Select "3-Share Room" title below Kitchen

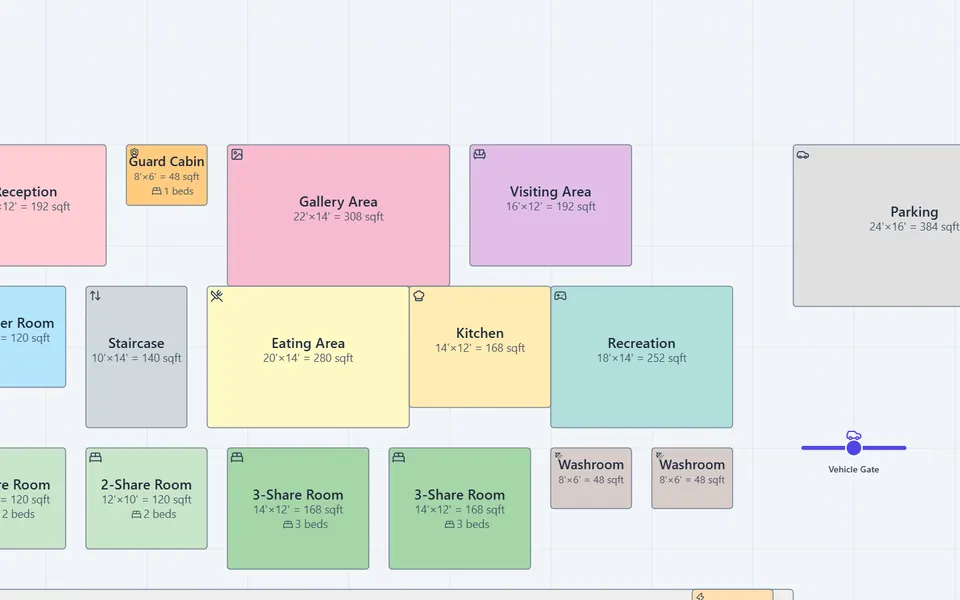click(x=459, y=495)
